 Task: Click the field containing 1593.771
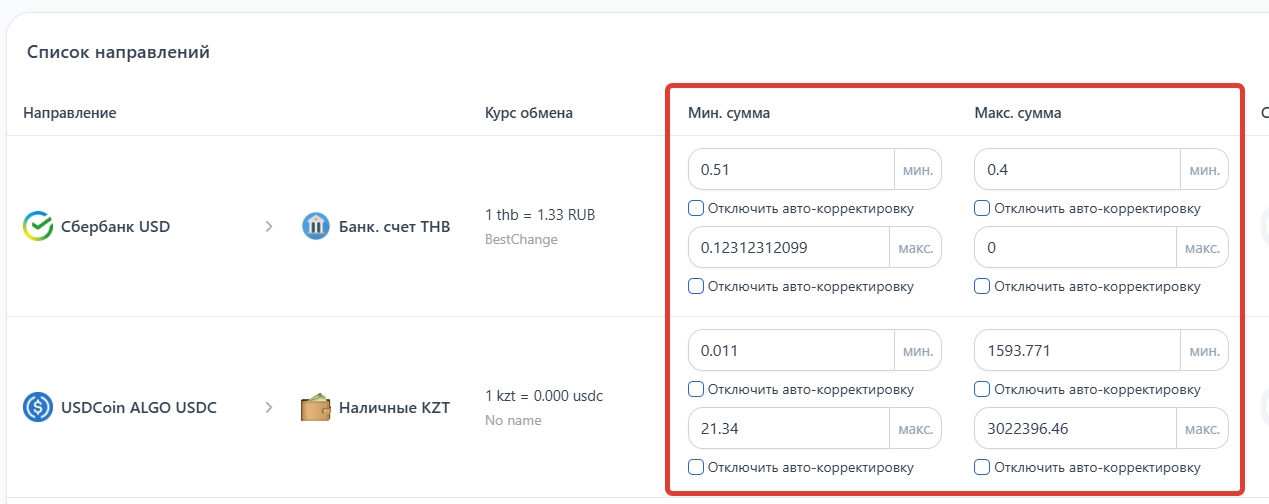pos(1076,350)
